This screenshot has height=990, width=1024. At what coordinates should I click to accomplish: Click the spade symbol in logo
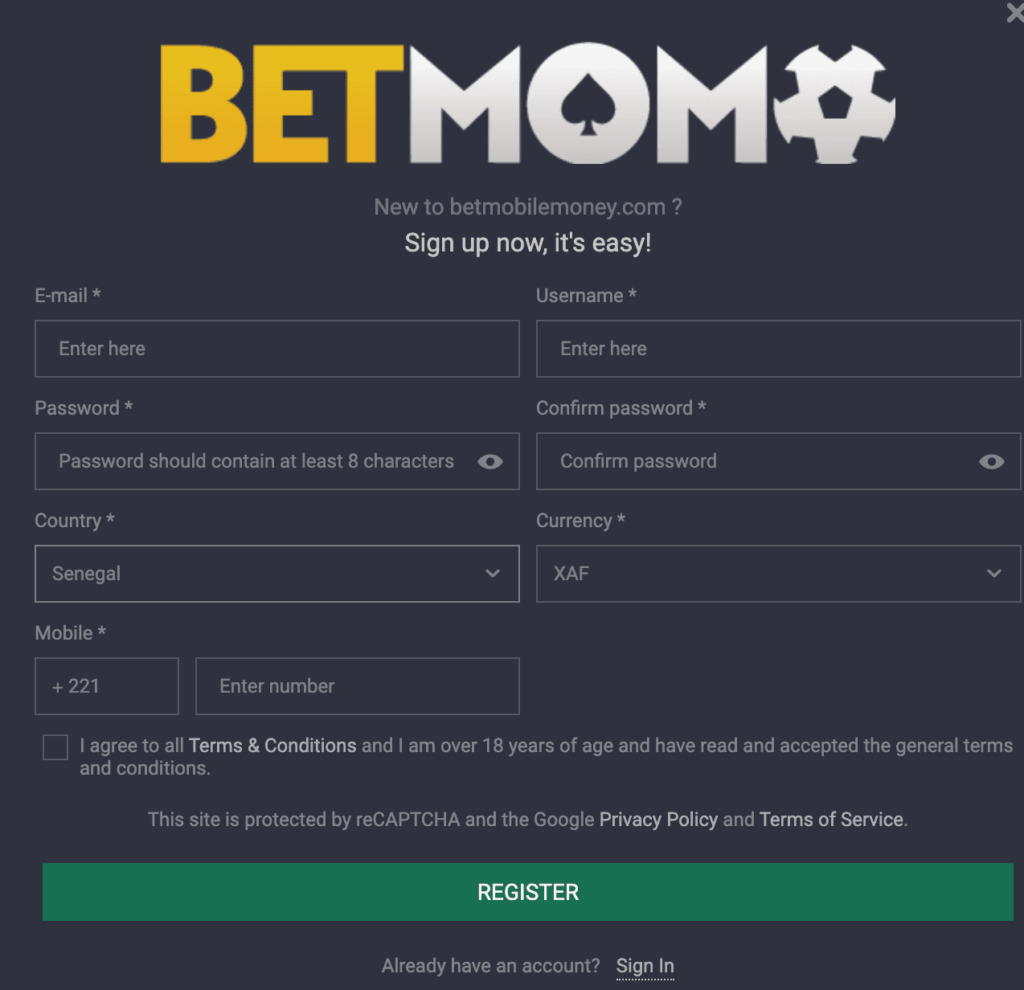pyautogui.click(x=588, y=104)
